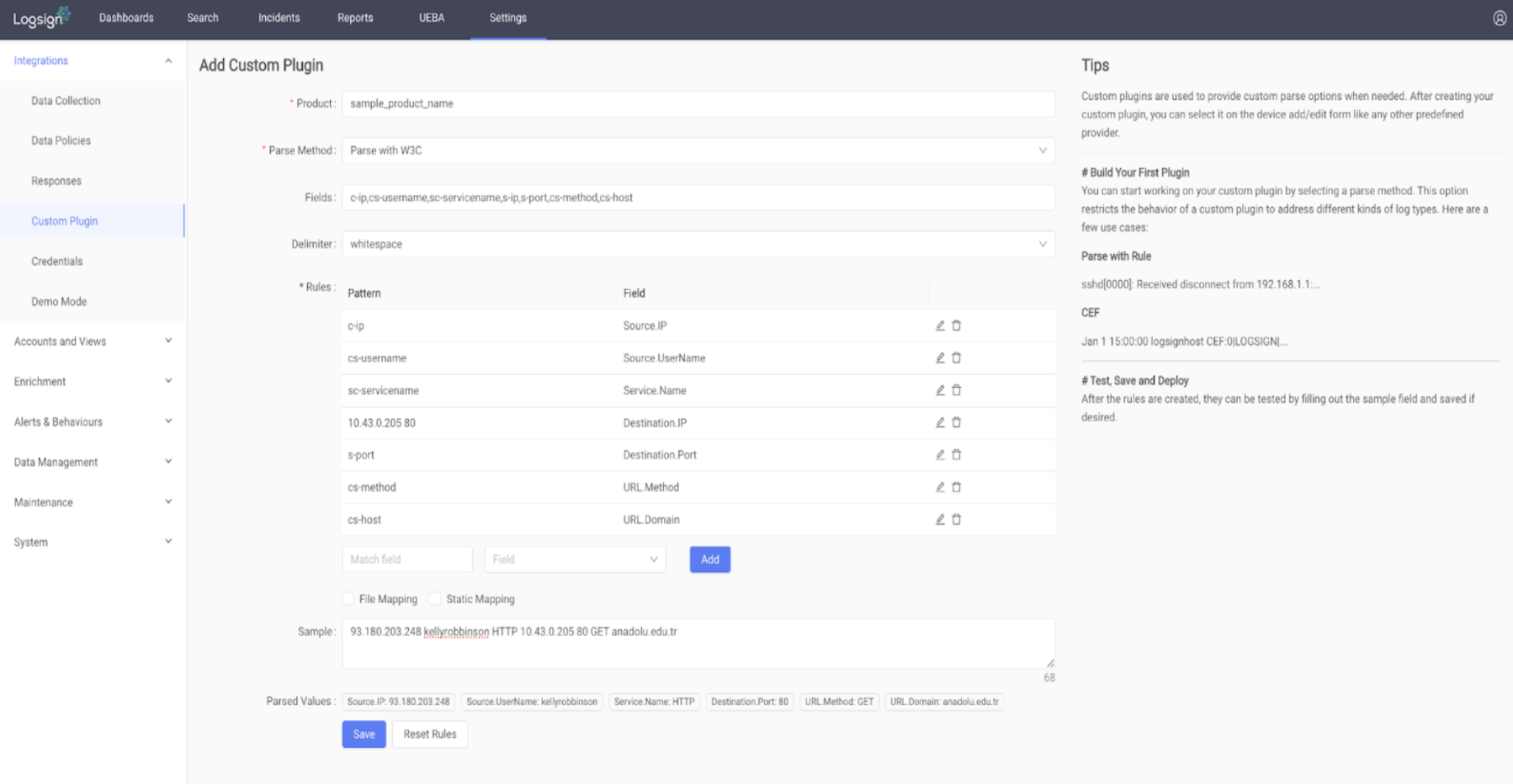Delete the sc-servicename rule

point(957,390)
